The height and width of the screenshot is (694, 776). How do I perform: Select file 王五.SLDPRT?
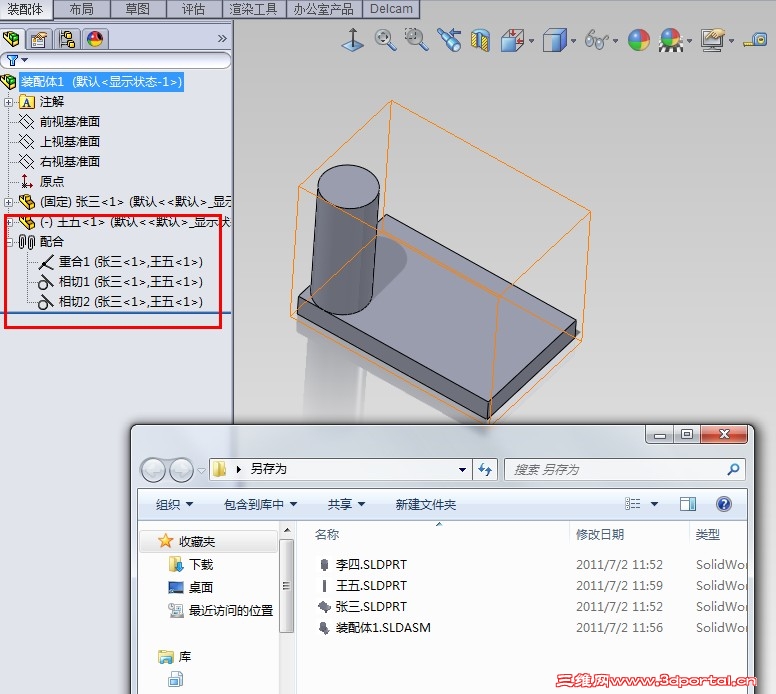click(x=371, y=586)
